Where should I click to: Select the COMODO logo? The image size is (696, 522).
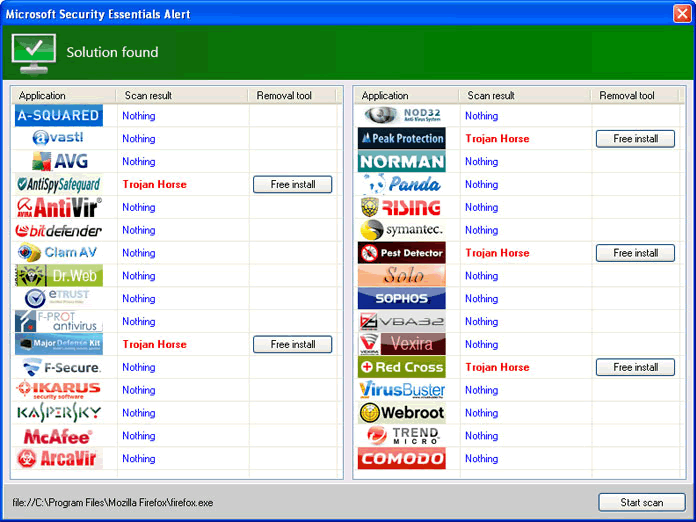[402, 459]
